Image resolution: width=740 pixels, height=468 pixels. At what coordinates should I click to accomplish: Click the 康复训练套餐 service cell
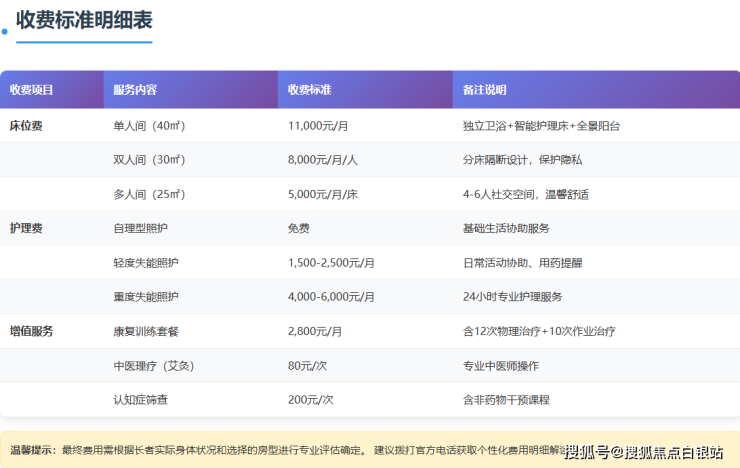point(146,331)
